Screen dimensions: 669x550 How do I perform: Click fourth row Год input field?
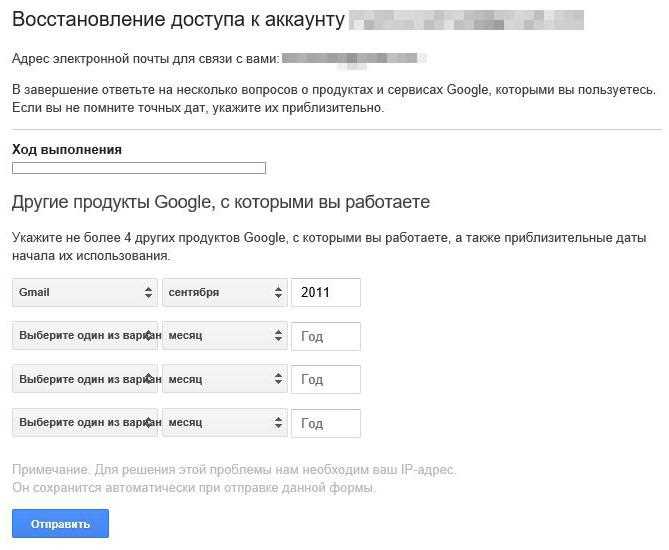pyautogui.click(x=325, y=423)
